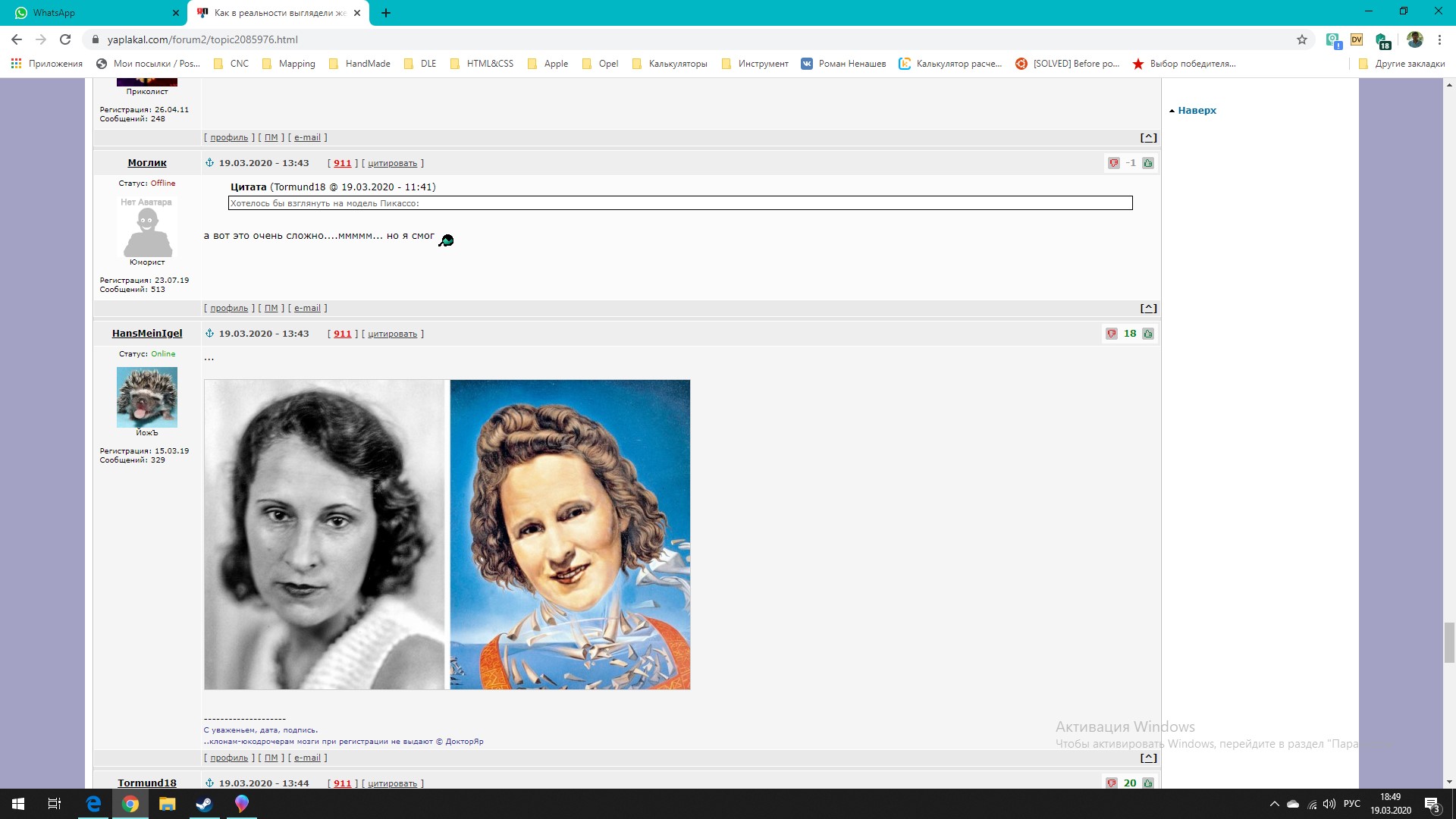This screenshot has height=819, width=1456.
Task: Click the Наверх link in the sidebar
Action: [x=1197, y=111]
